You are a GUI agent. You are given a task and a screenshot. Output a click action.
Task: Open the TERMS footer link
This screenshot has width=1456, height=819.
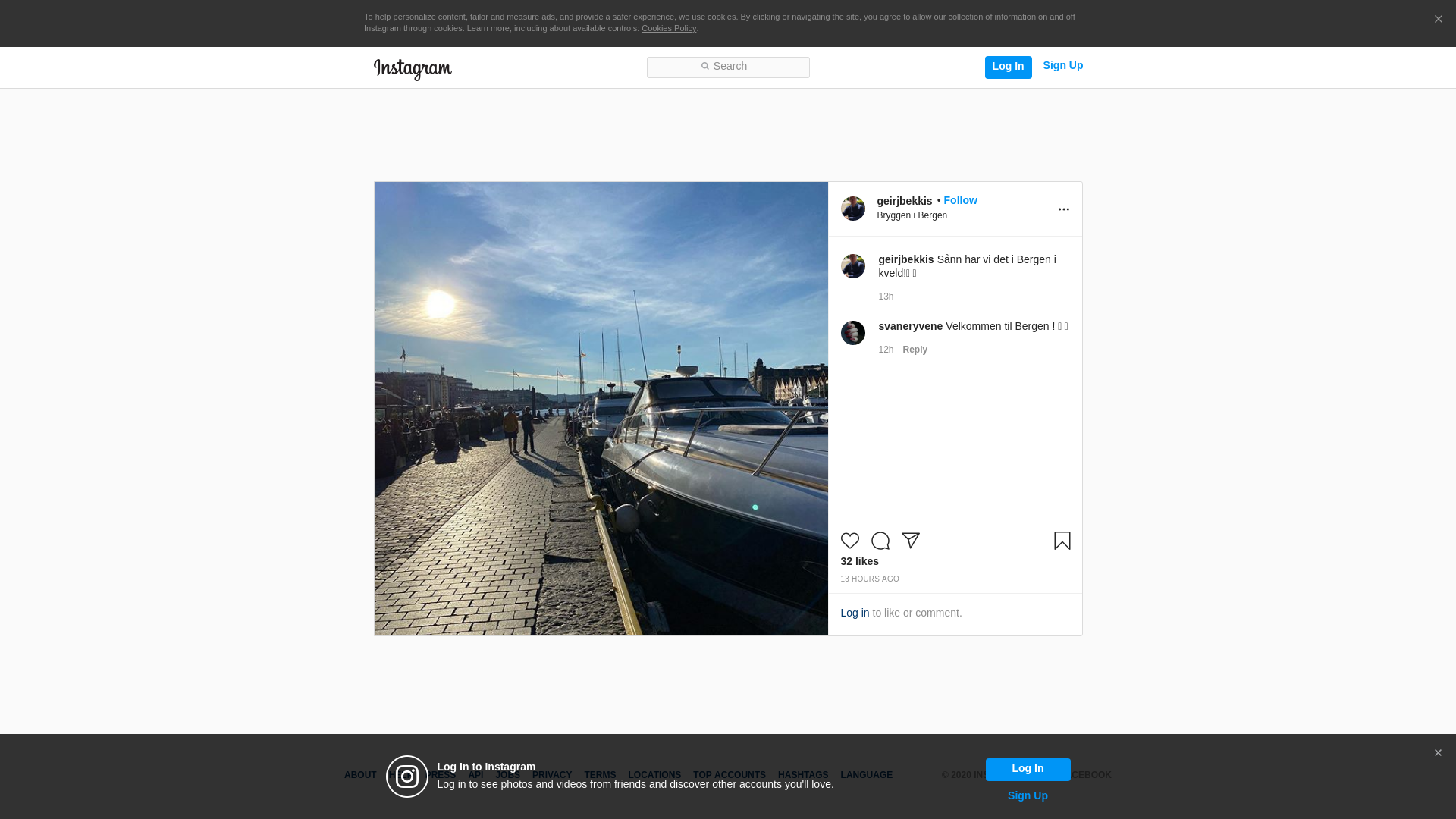(x=599, y=775)
